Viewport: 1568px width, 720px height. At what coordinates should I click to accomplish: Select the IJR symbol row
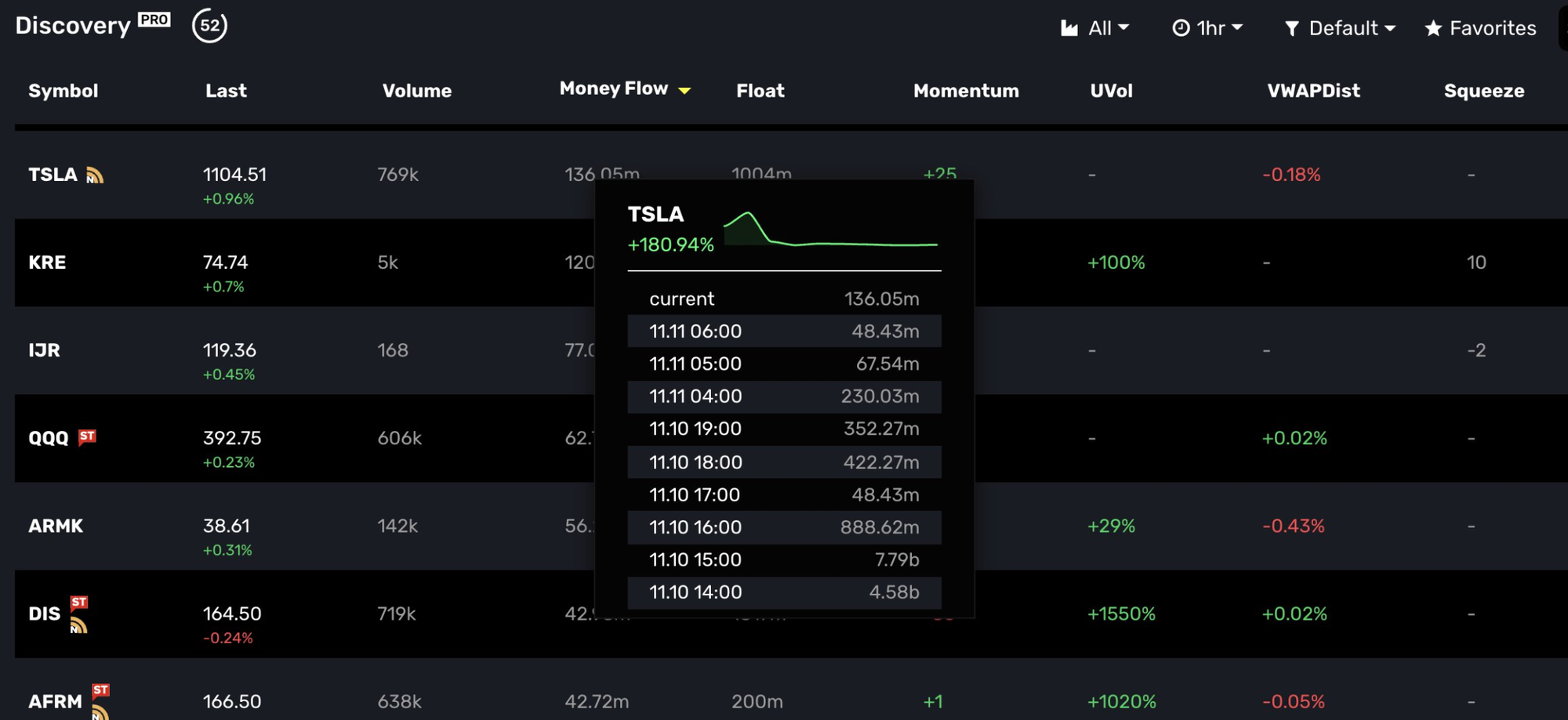(x=44, y=350)
